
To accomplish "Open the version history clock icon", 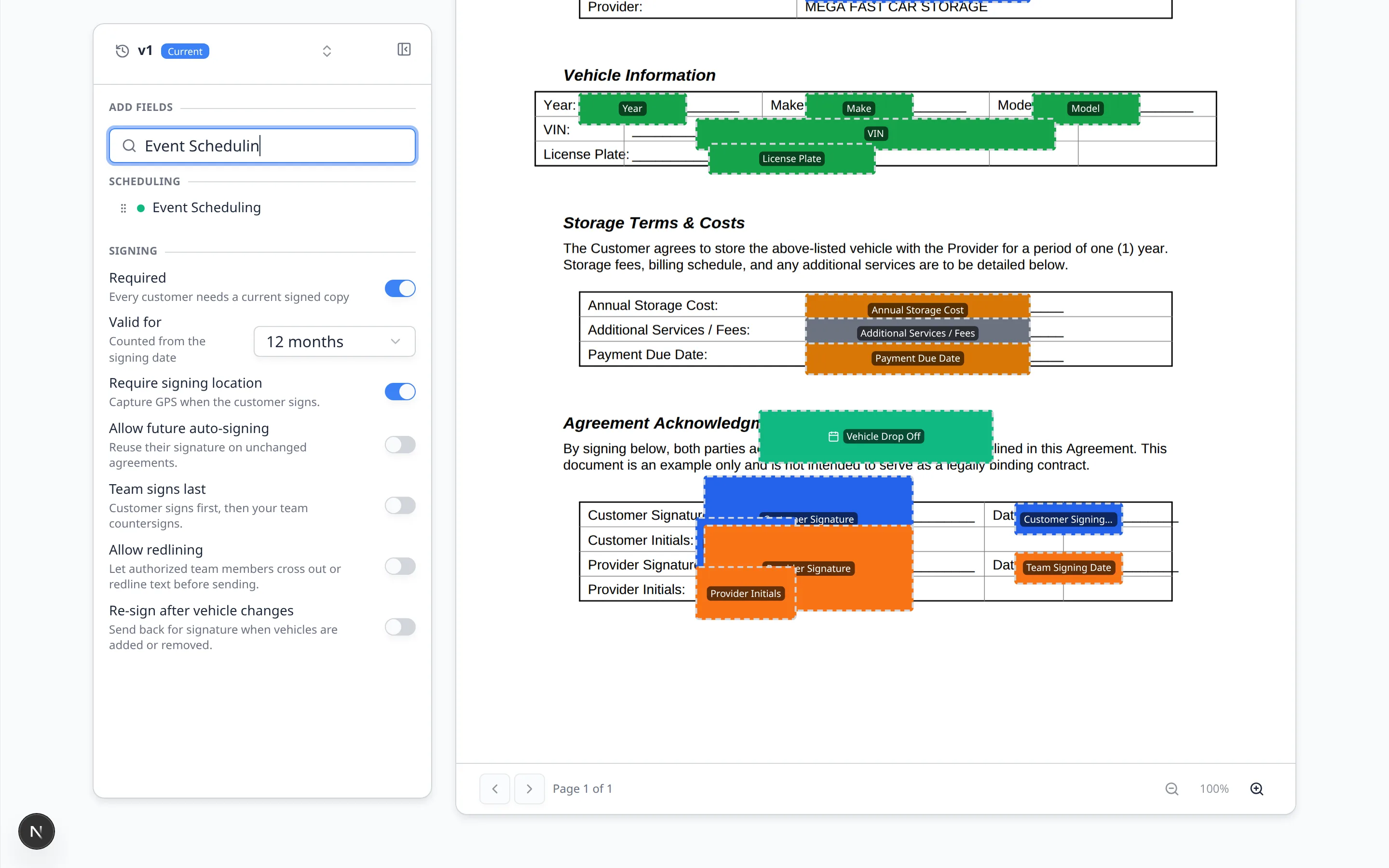I will pyautogui.click(x=122, y=51).
